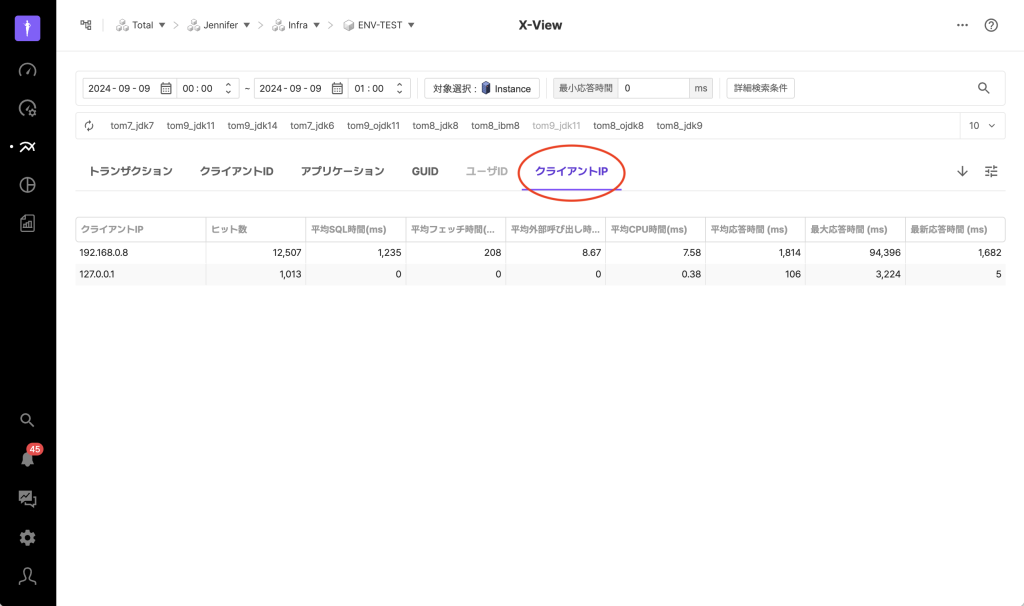This screenshot has height=606, width=1024.
Task: Click the help question mark icon
Action: [x=991, y=25]
